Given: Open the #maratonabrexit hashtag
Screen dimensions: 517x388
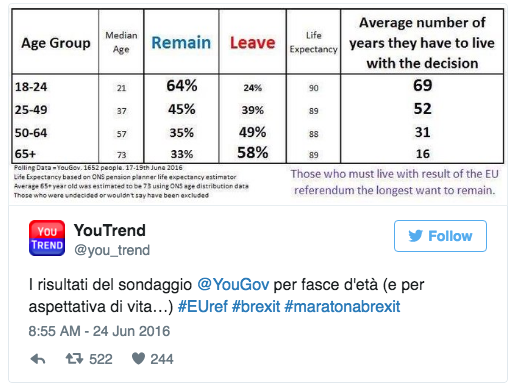Looking at the screenshot, I should coord(342,306).
